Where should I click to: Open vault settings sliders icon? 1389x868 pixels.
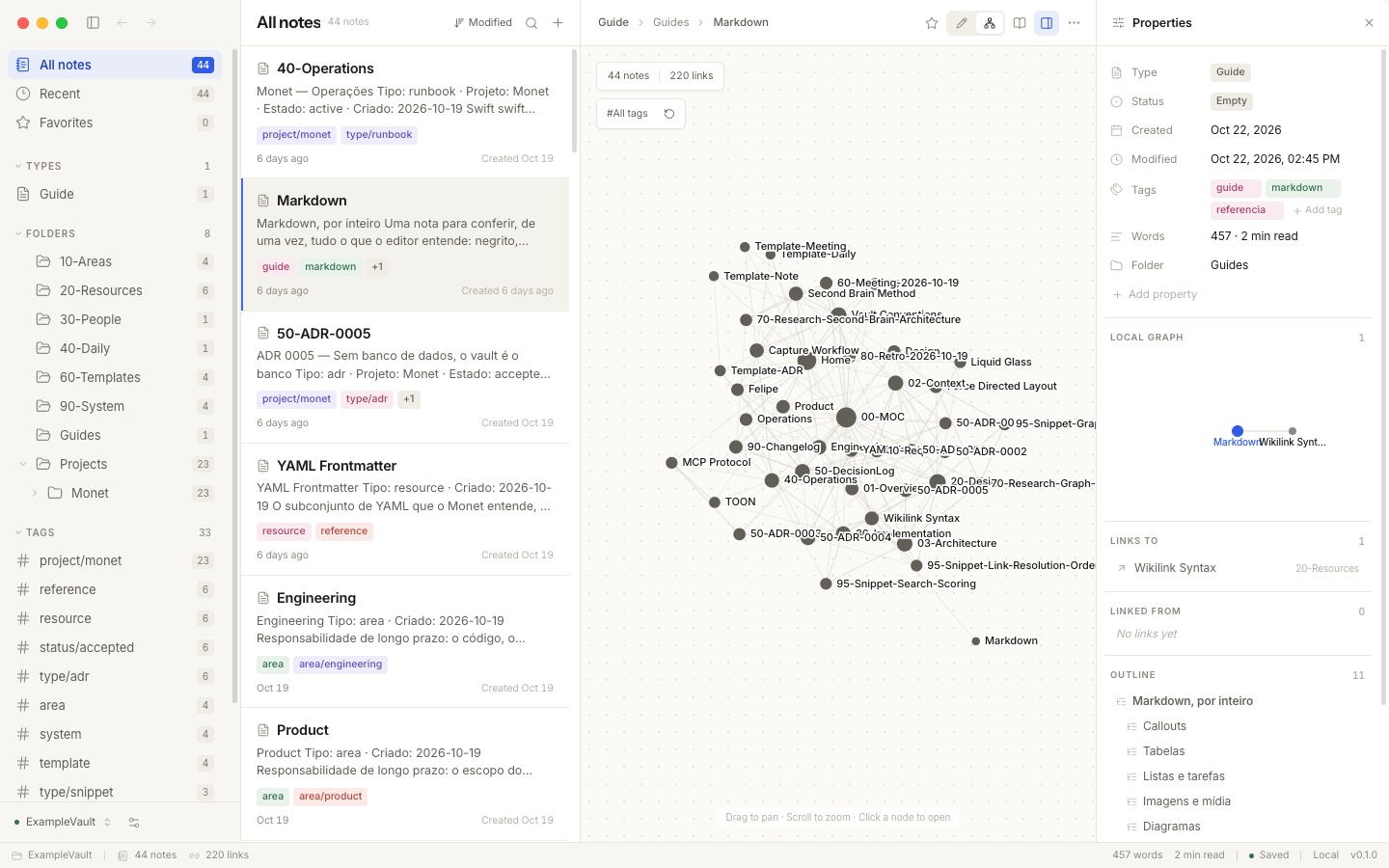click(134, 823)
